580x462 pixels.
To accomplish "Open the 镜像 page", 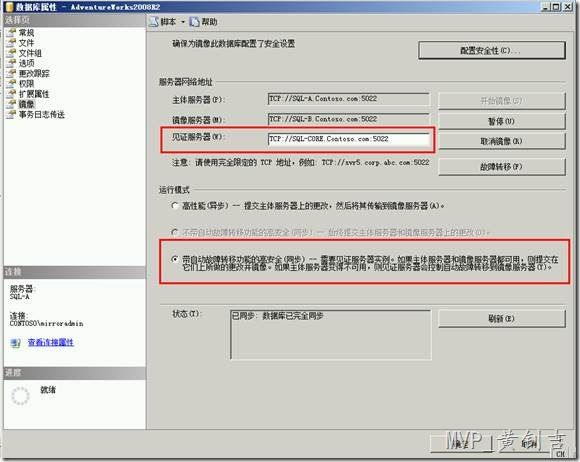I will pyautogui.click(x=26, y=104).
